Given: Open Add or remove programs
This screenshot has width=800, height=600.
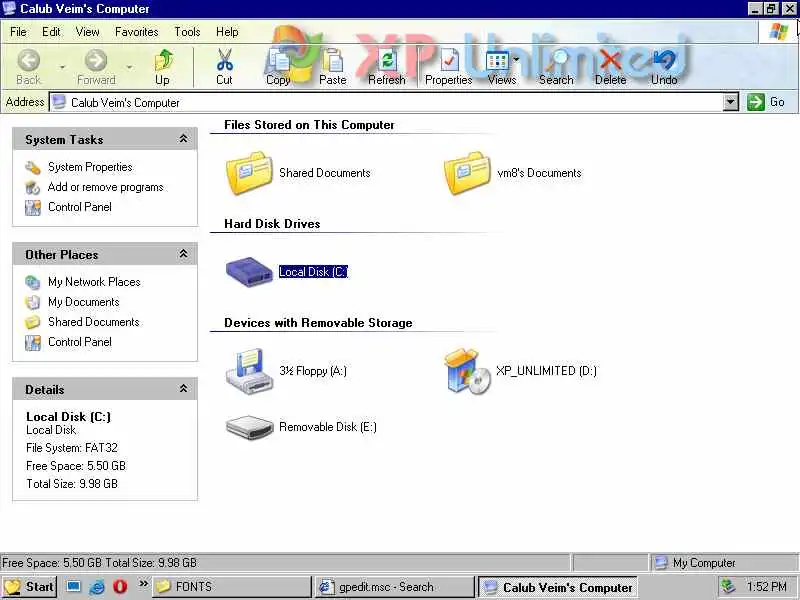Looking at the screenshot, I should tap(106, 187).
